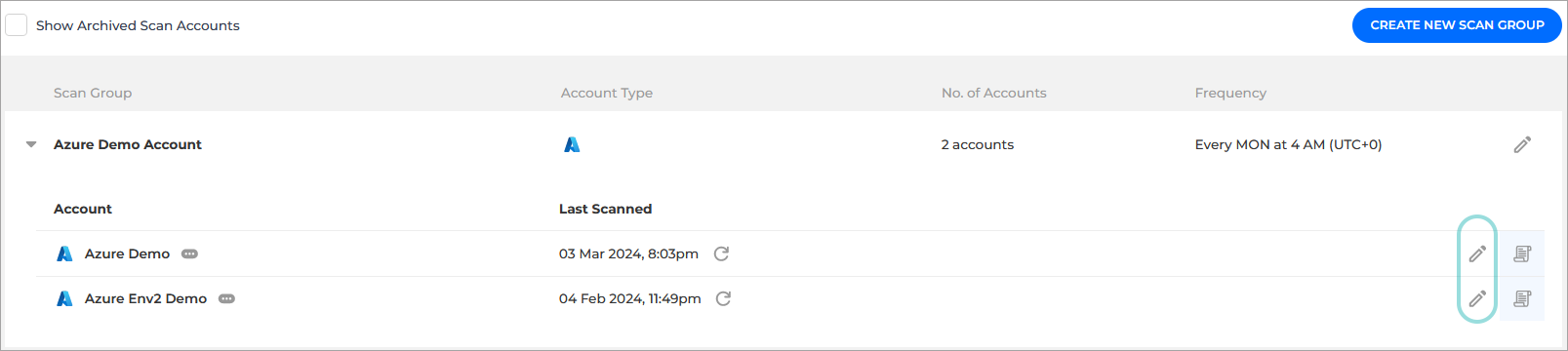Click the Scan Group column header
Screen dimensions: 1568x351
pos(93,93)
